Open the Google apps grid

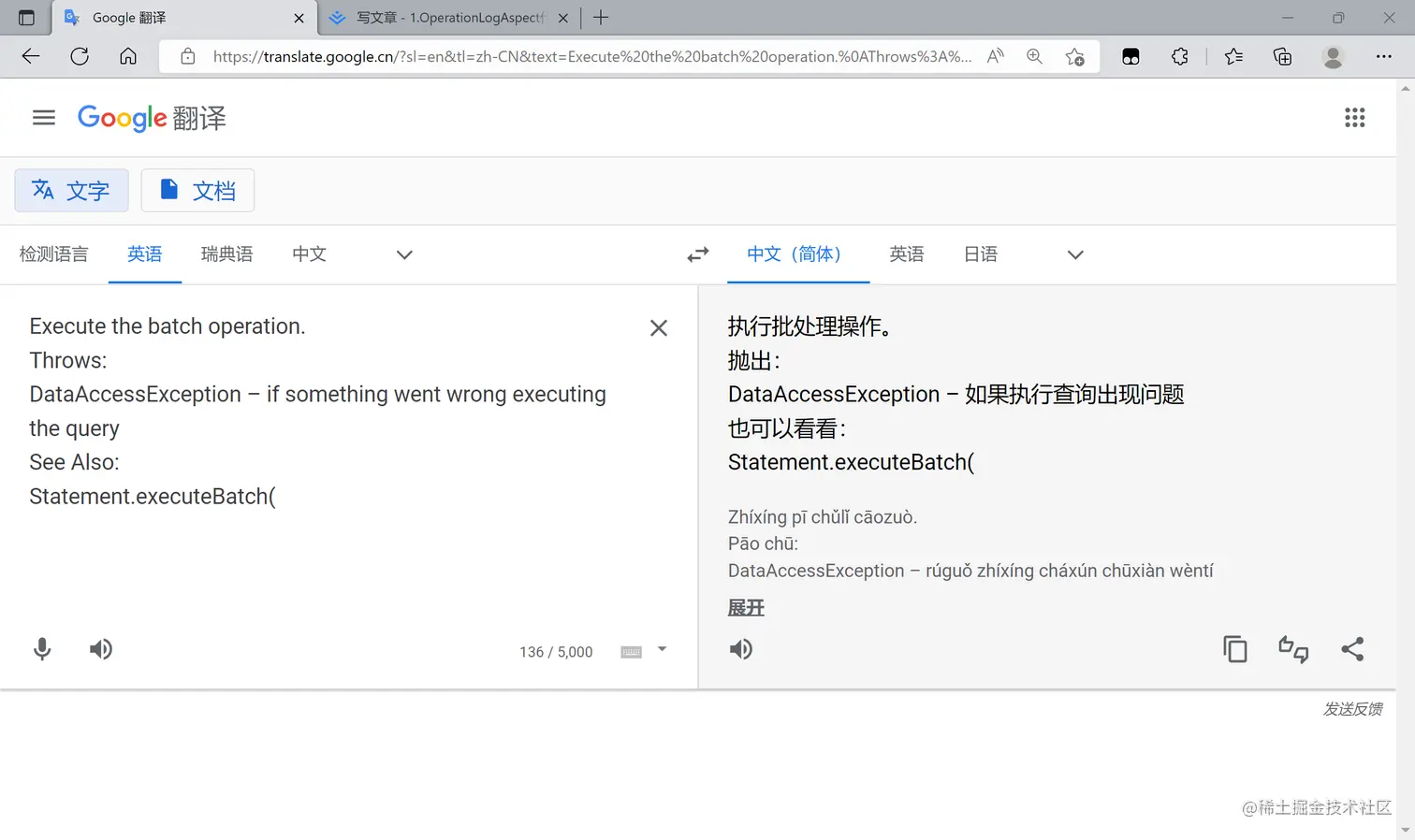pyautogui.click(x=1354, y=118)
